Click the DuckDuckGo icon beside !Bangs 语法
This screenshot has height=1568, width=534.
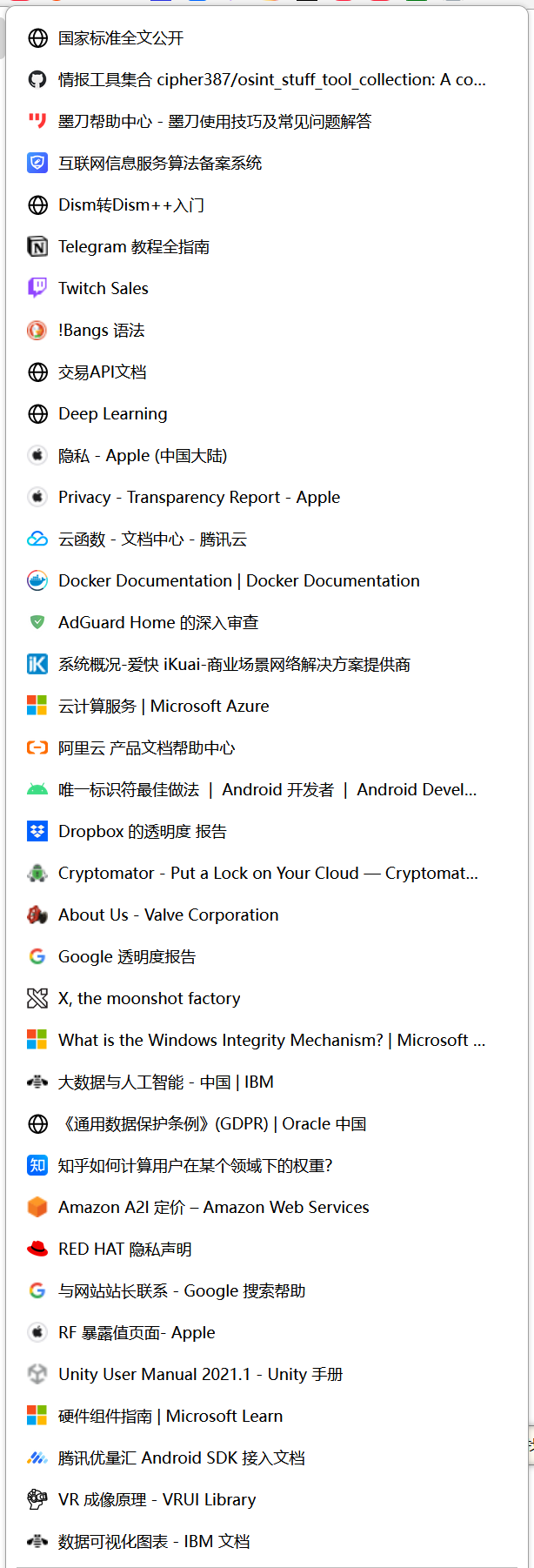pyautogui.click(x=37, y=331)
